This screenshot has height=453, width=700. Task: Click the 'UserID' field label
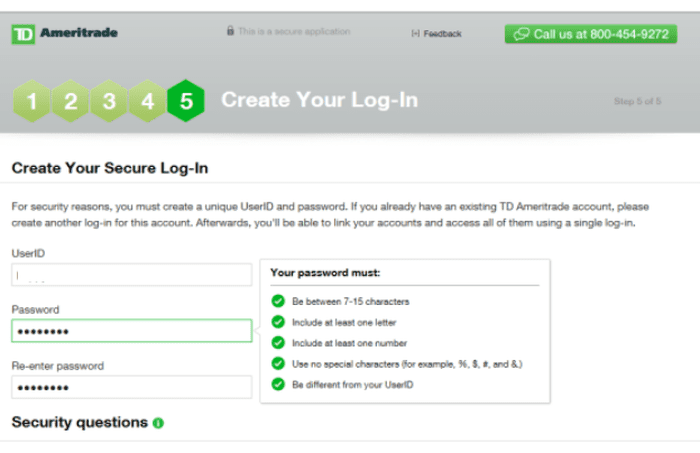click(28, 253)
